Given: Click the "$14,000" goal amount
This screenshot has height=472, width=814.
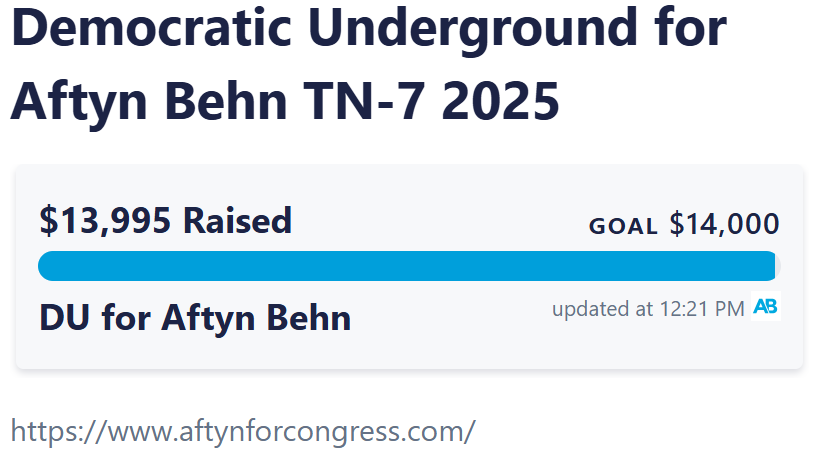Looking at the screenshot, I should (x=724, y=224).
